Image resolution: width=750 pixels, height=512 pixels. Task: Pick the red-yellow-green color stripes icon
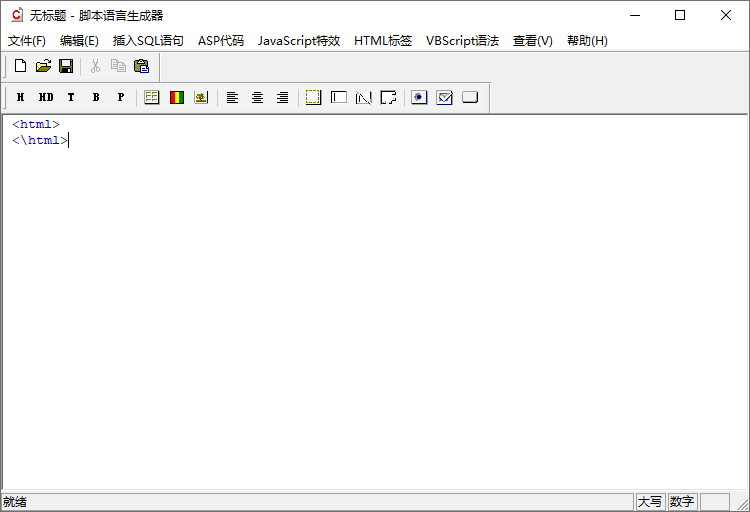[x=177, y=97]
